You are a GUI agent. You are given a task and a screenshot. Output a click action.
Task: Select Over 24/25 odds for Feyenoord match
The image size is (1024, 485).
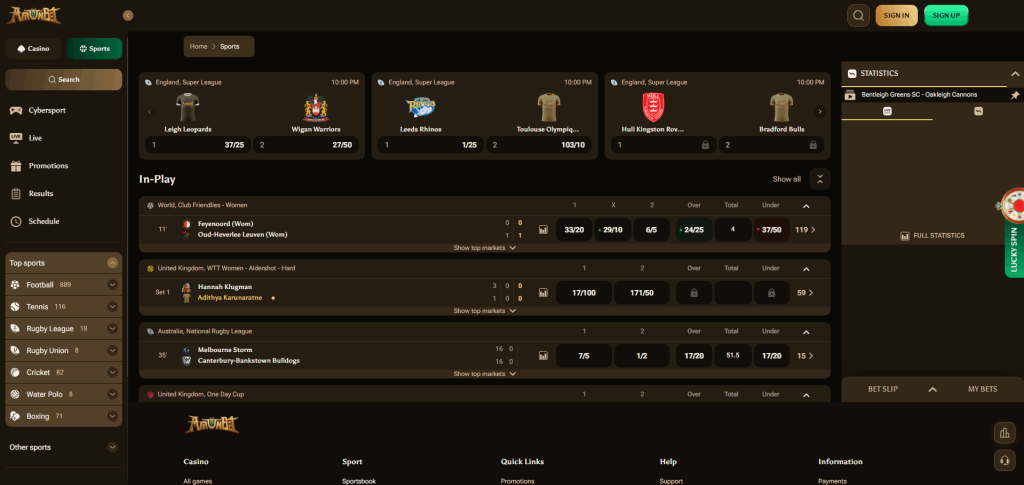tap(694, 230)
